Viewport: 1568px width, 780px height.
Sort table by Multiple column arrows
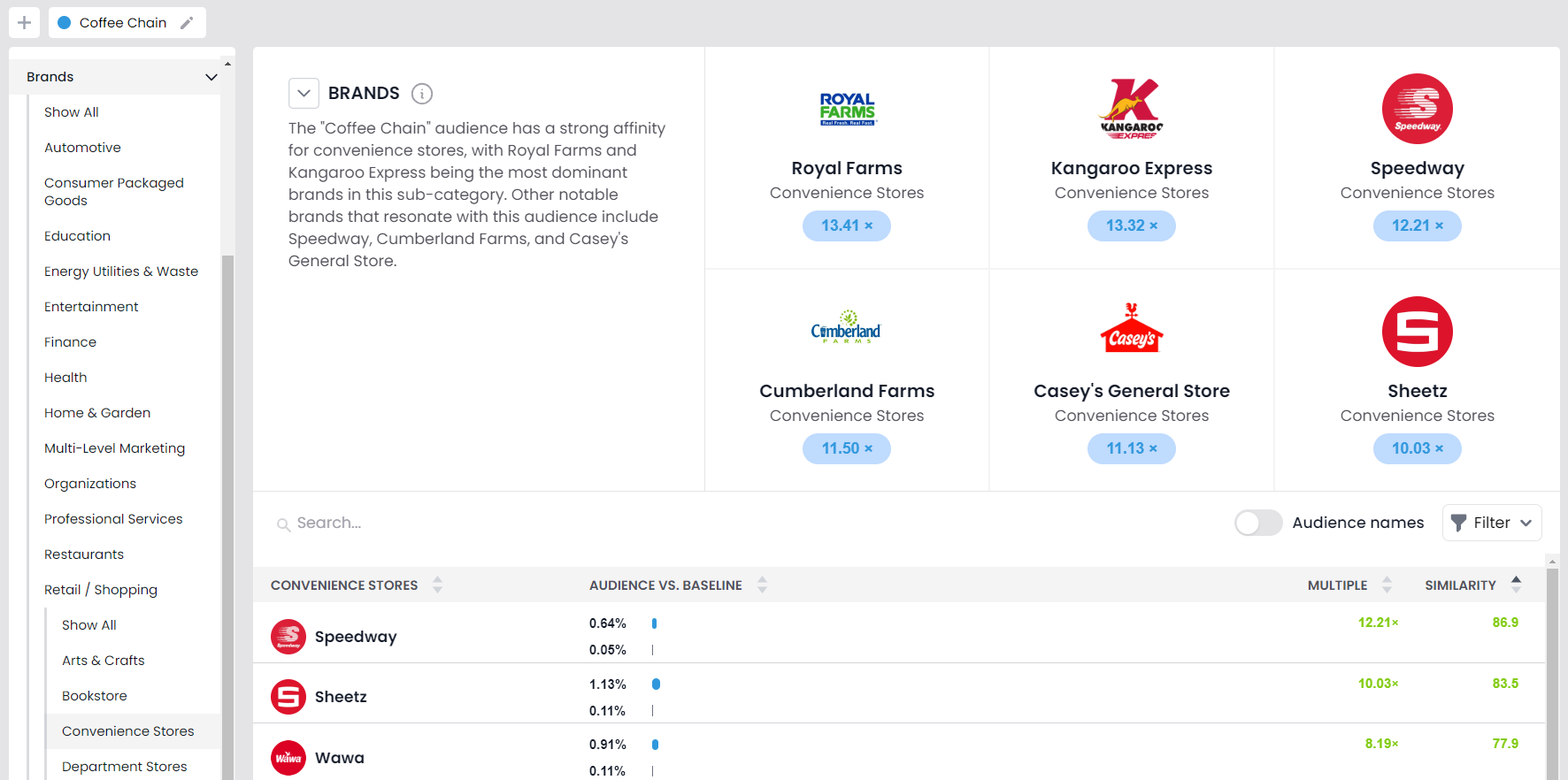1387,585
